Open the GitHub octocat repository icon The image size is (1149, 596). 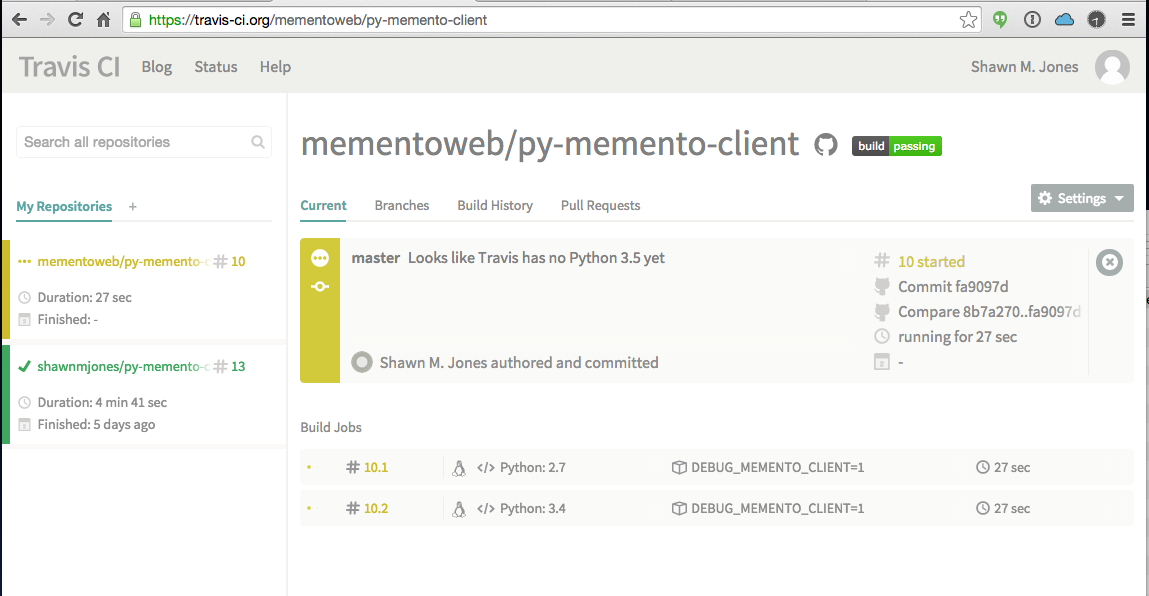[x=826, y=144]
